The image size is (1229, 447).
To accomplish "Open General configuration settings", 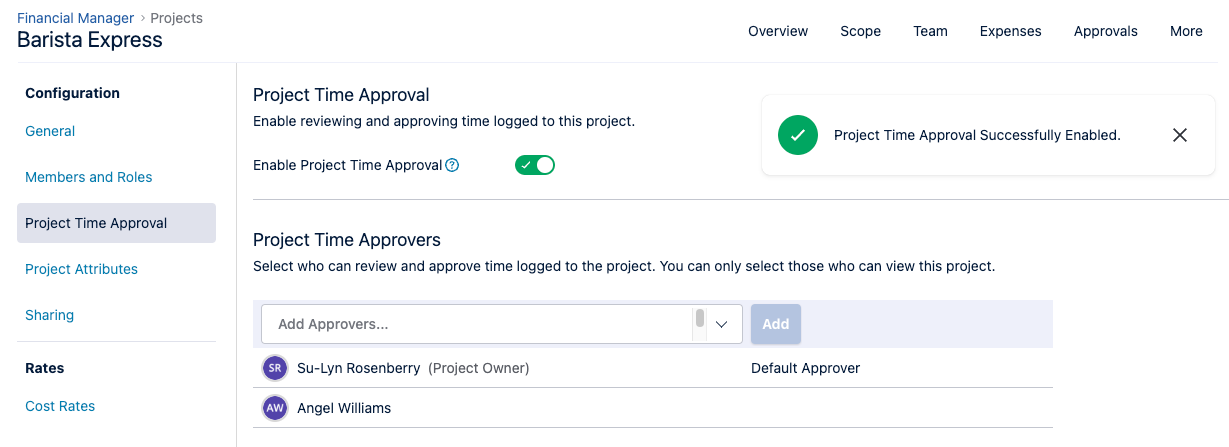I will [50, 131].
